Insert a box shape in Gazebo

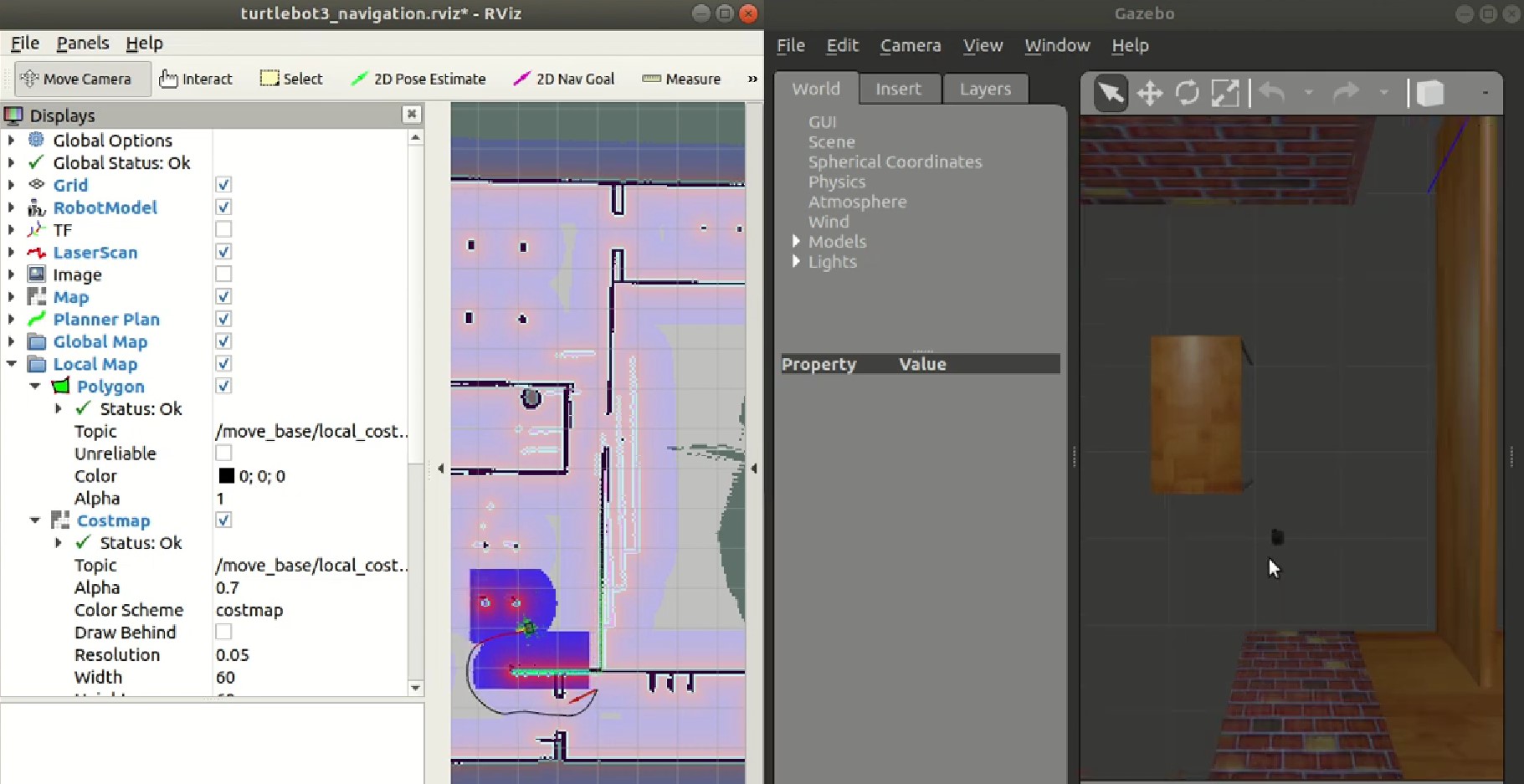click(x=1430, y=93)
